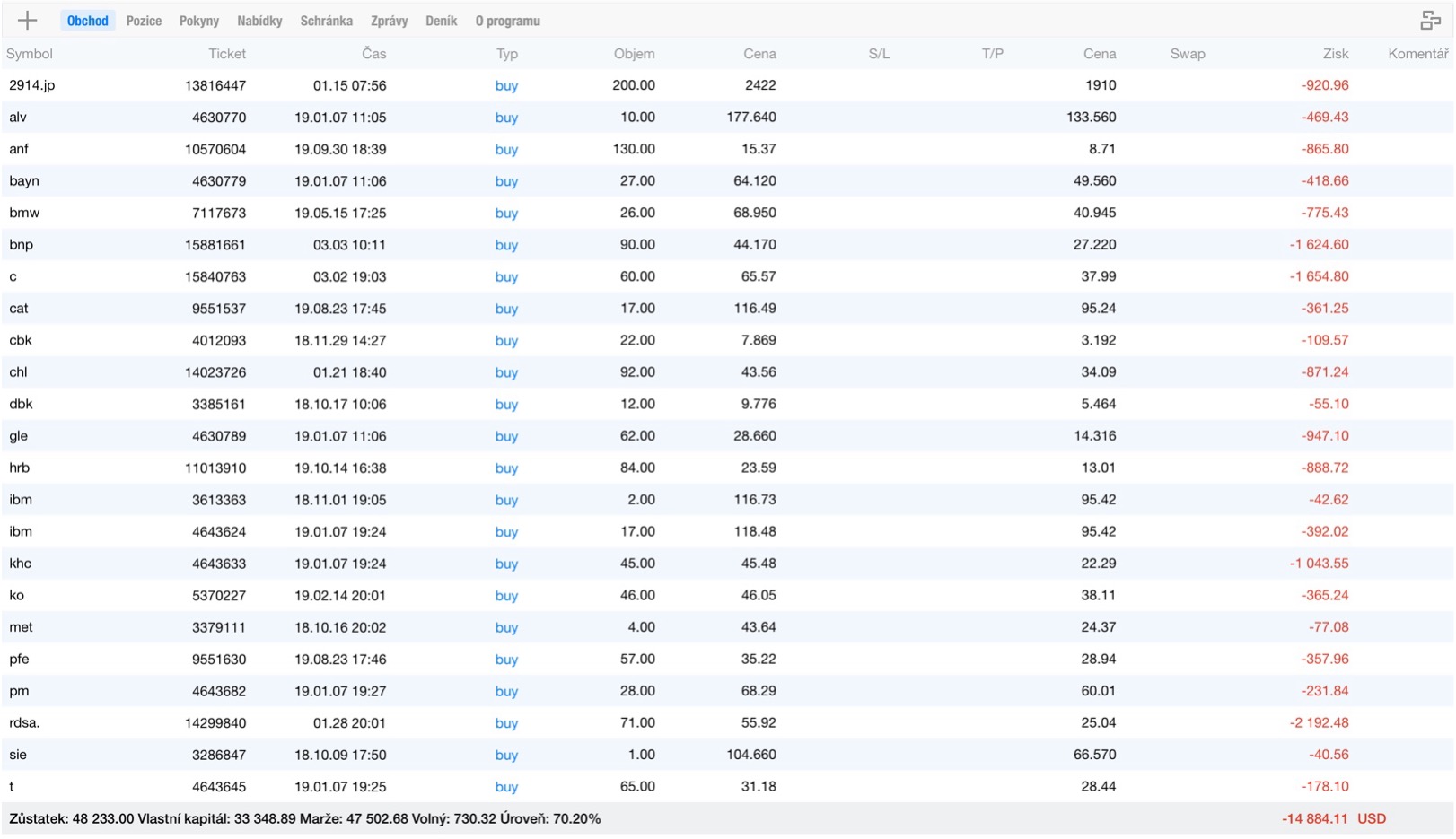Click ticket 15840763 in the c row
Image resolution: width=1456 pixels, height=839 pixels.
pos(215,276)
